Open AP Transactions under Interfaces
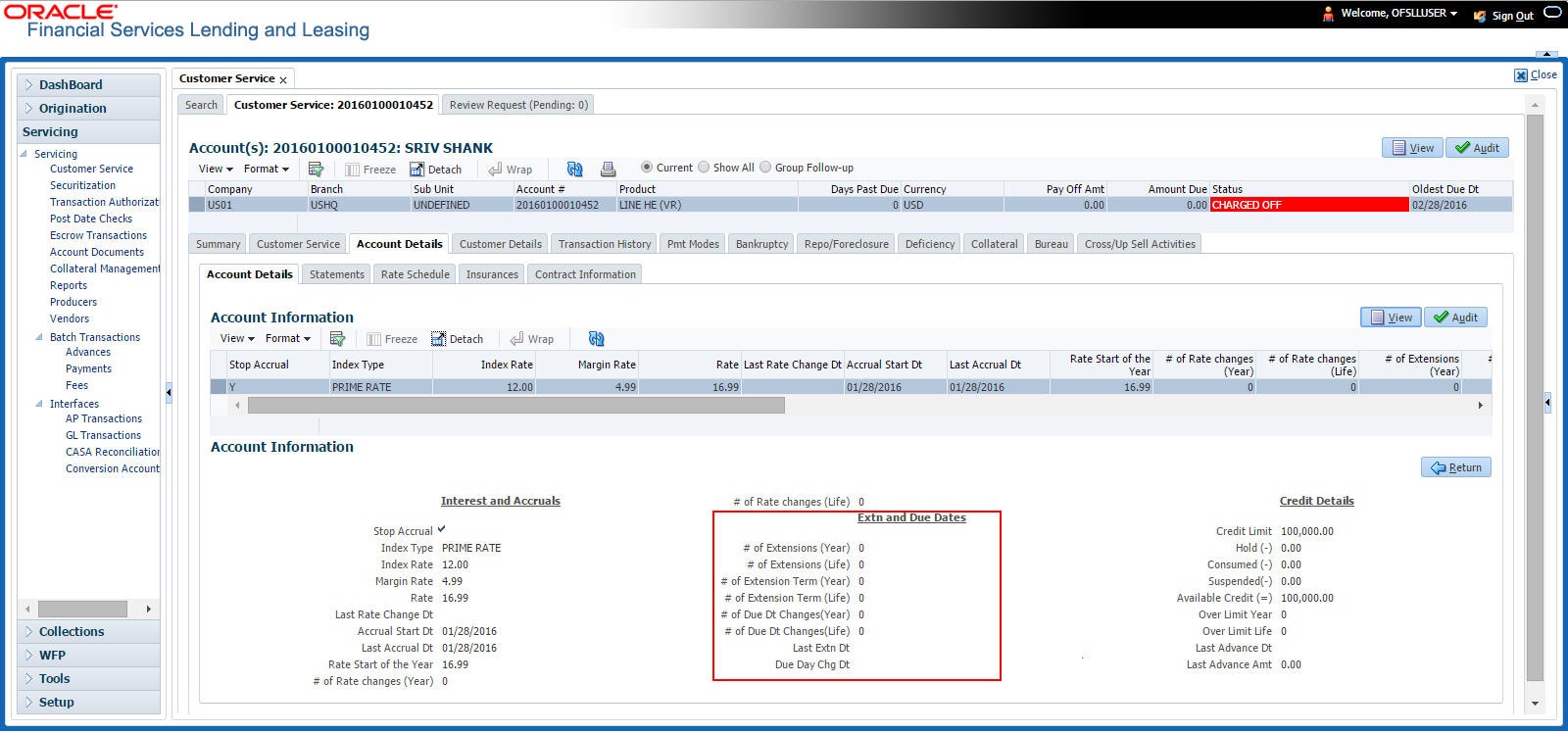Image resolution: width=1568 pixels, height=733 pixels. point(104,418)
